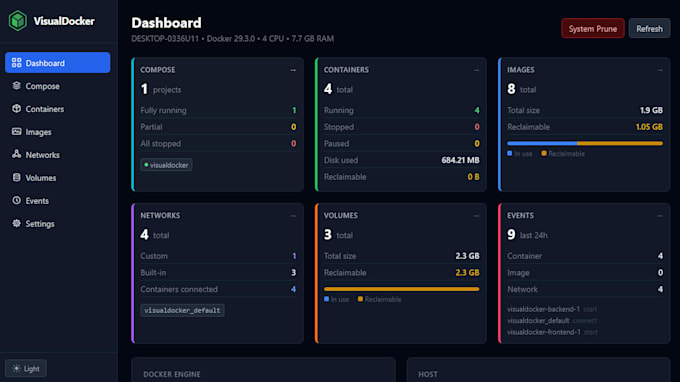This screenshot has height=382, width=680.
Task: Click the visualdocker_default network tag
Action: pos(182,310)
